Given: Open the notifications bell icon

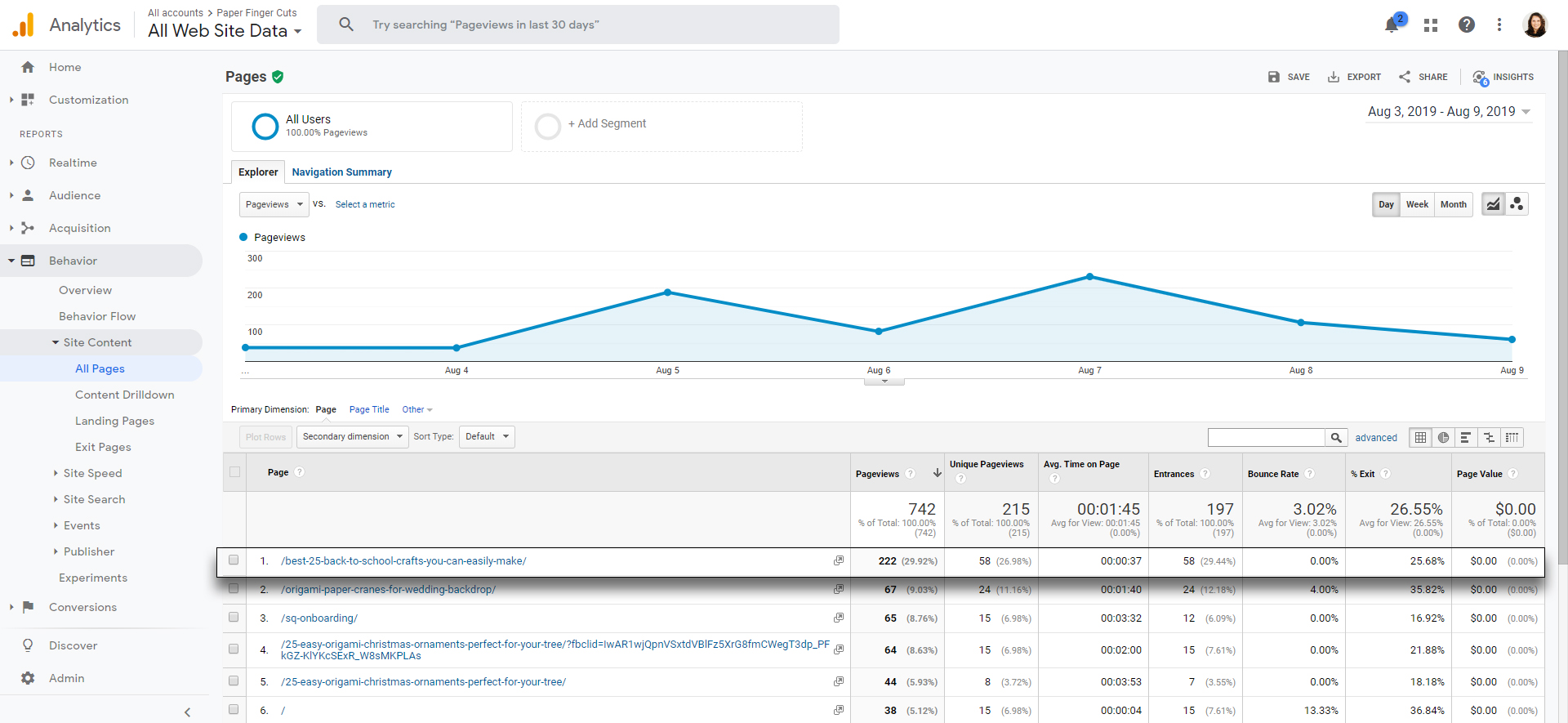Looking at the screenshot, I should pyautogui.click(x=1392, y=25).
